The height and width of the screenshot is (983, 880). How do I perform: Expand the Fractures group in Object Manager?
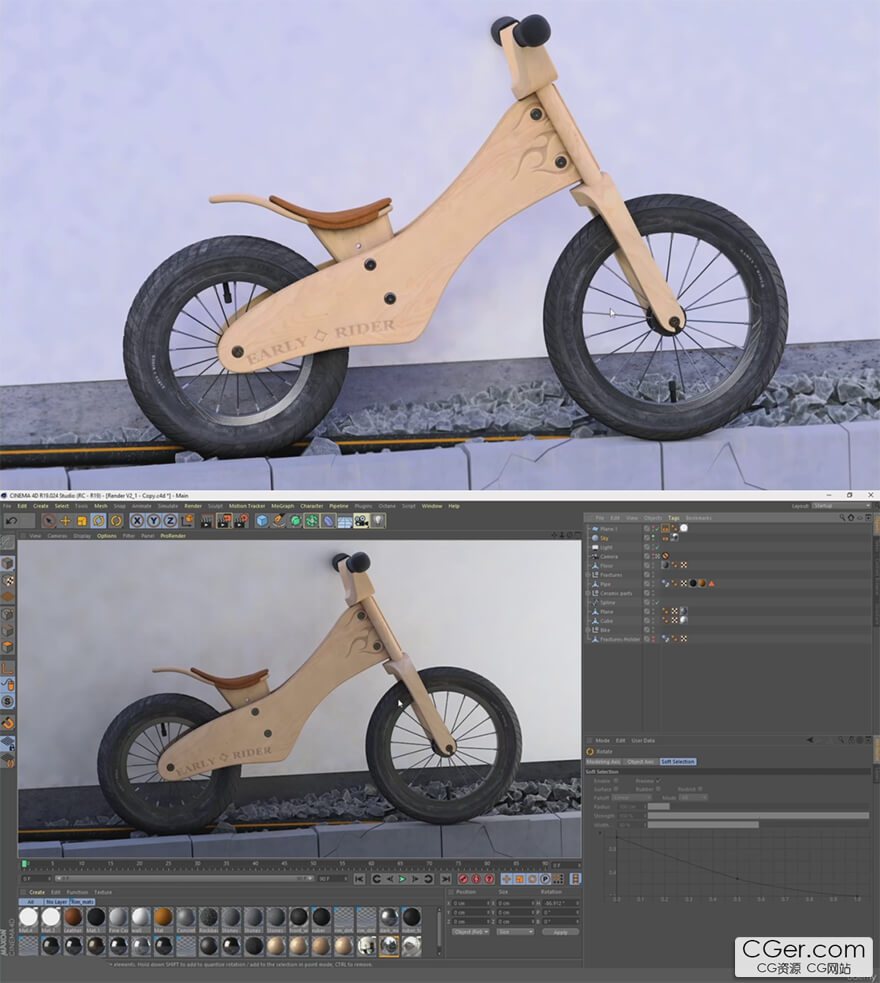point(588,575)
